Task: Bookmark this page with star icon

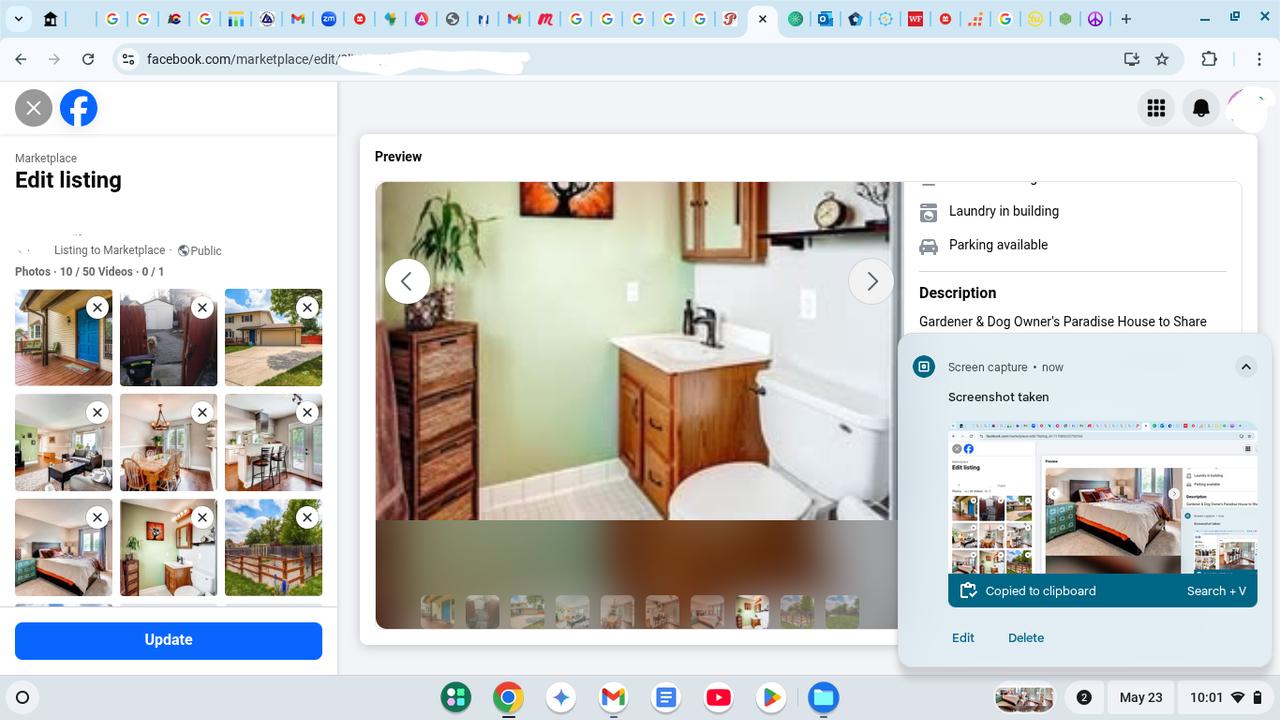Action: tap(1162, 59)
